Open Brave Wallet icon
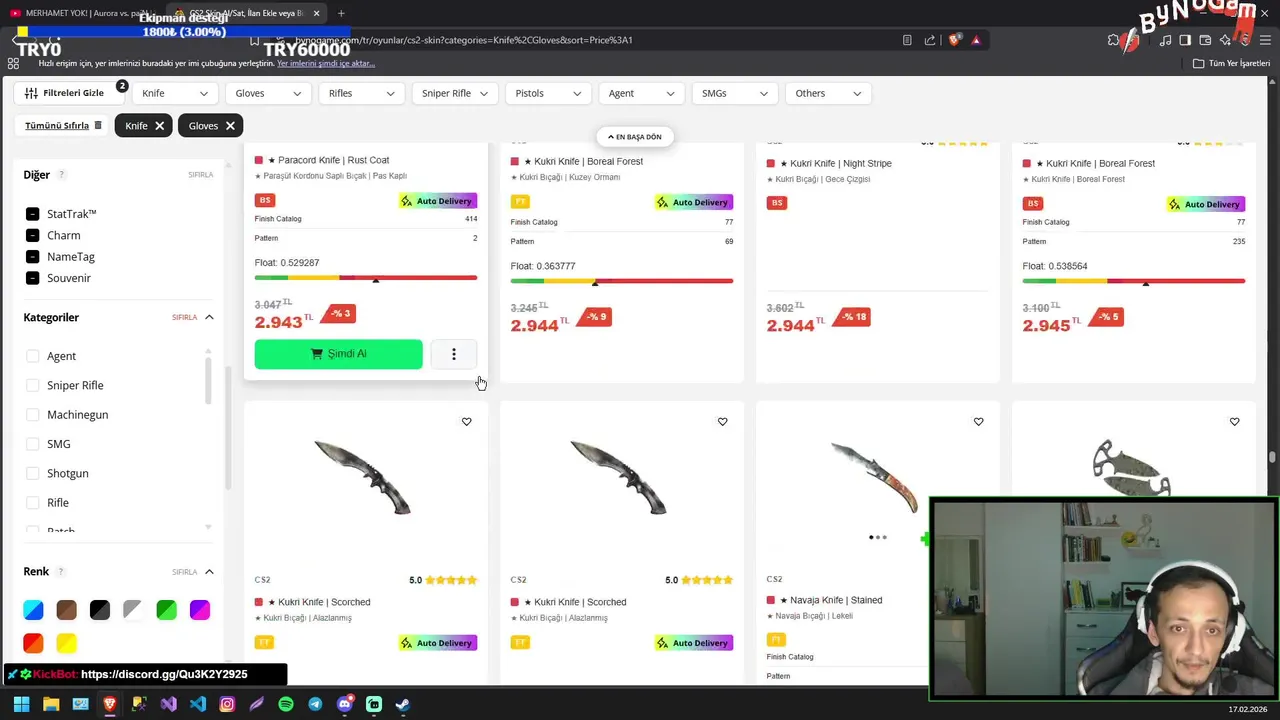1280x720 pixels. click(1205, 40)
